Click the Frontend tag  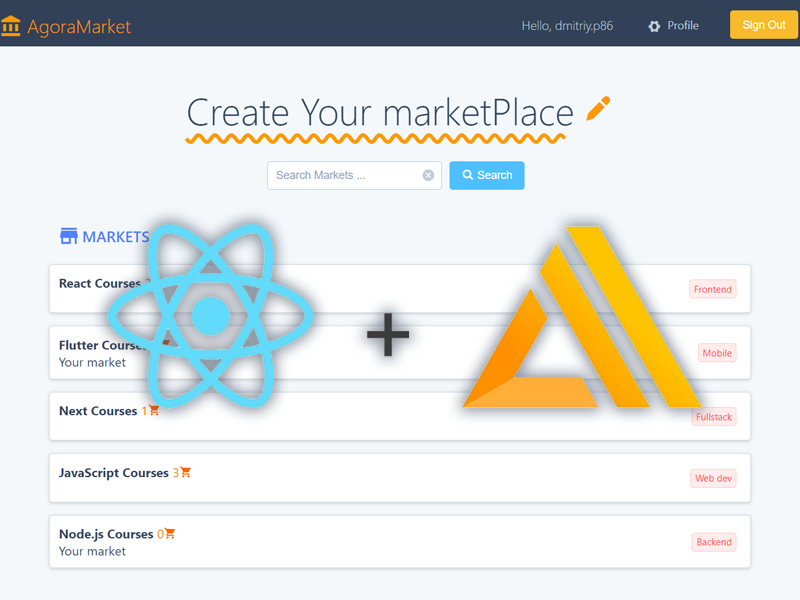pyautogui.click(x=712, y=289)
